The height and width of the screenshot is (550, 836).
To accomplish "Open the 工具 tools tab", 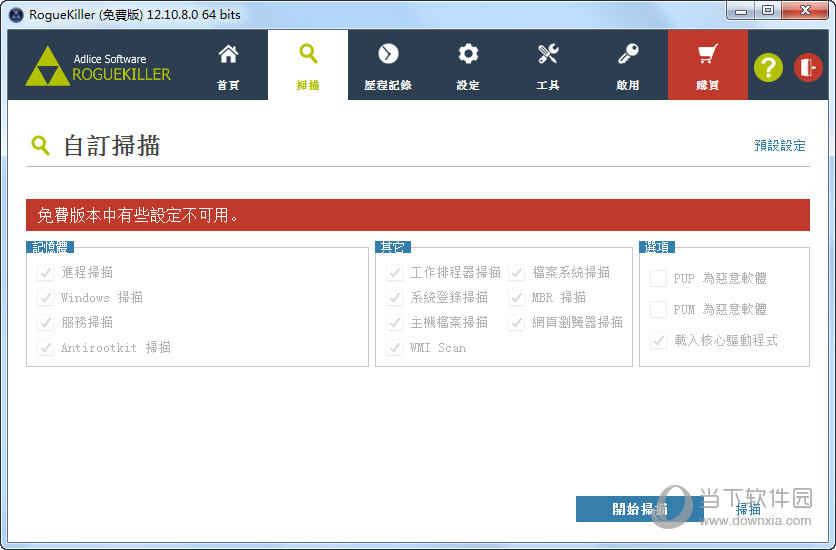I will point(548,65).
